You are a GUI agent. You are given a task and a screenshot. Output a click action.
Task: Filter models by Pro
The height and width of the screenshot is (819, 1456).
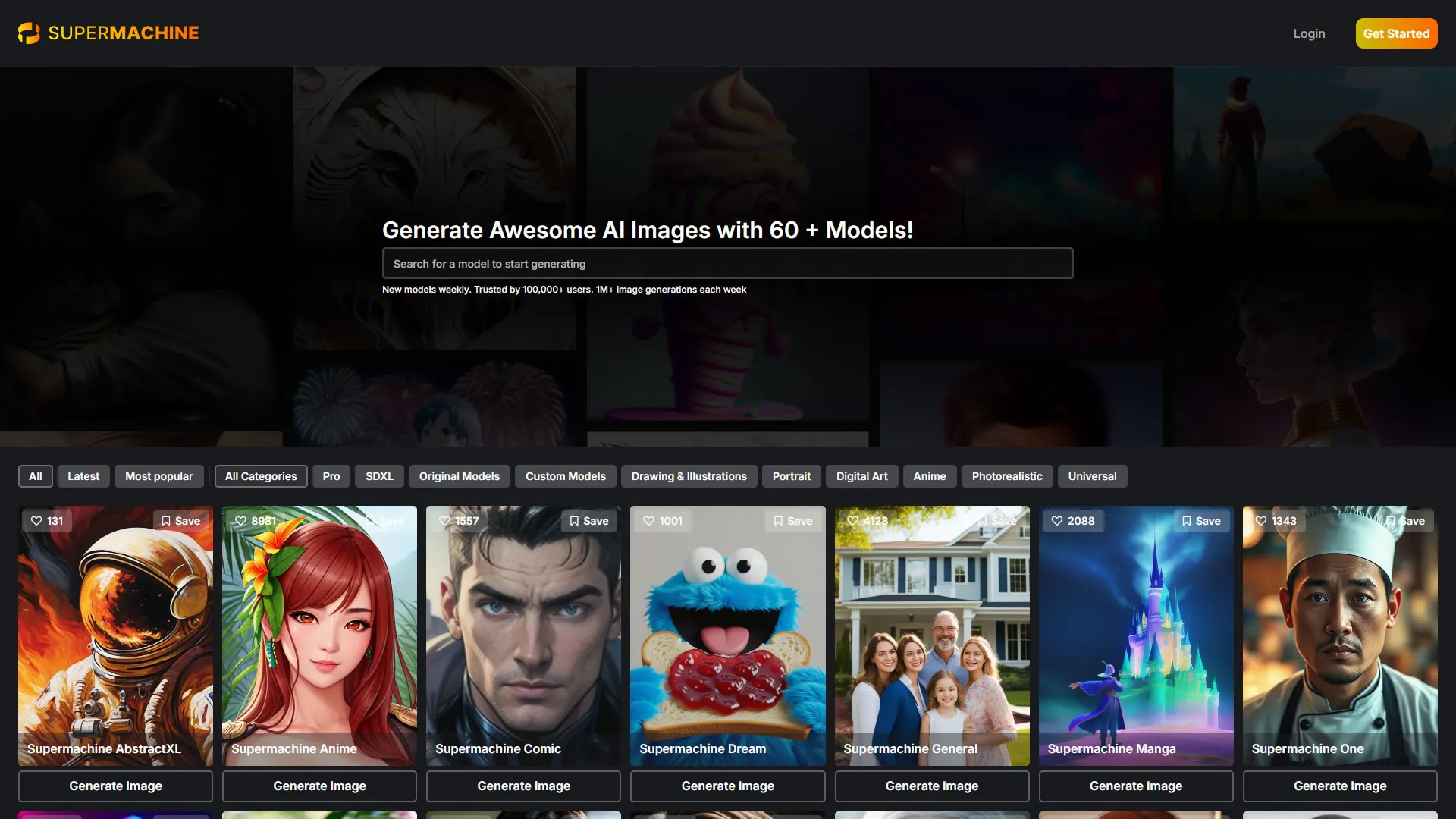331,476
